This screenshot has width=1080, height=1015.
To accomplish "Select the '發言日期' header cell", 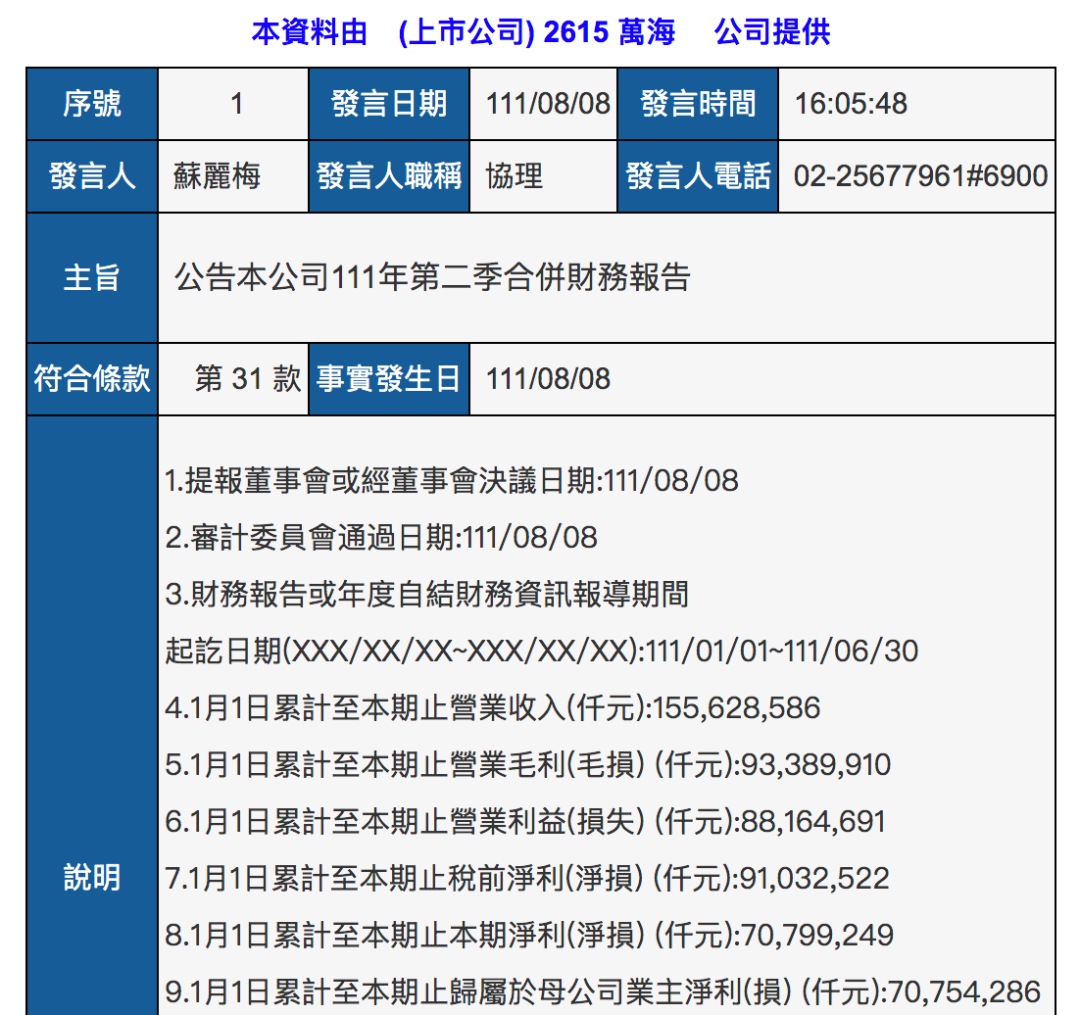I will pos(389,104).
